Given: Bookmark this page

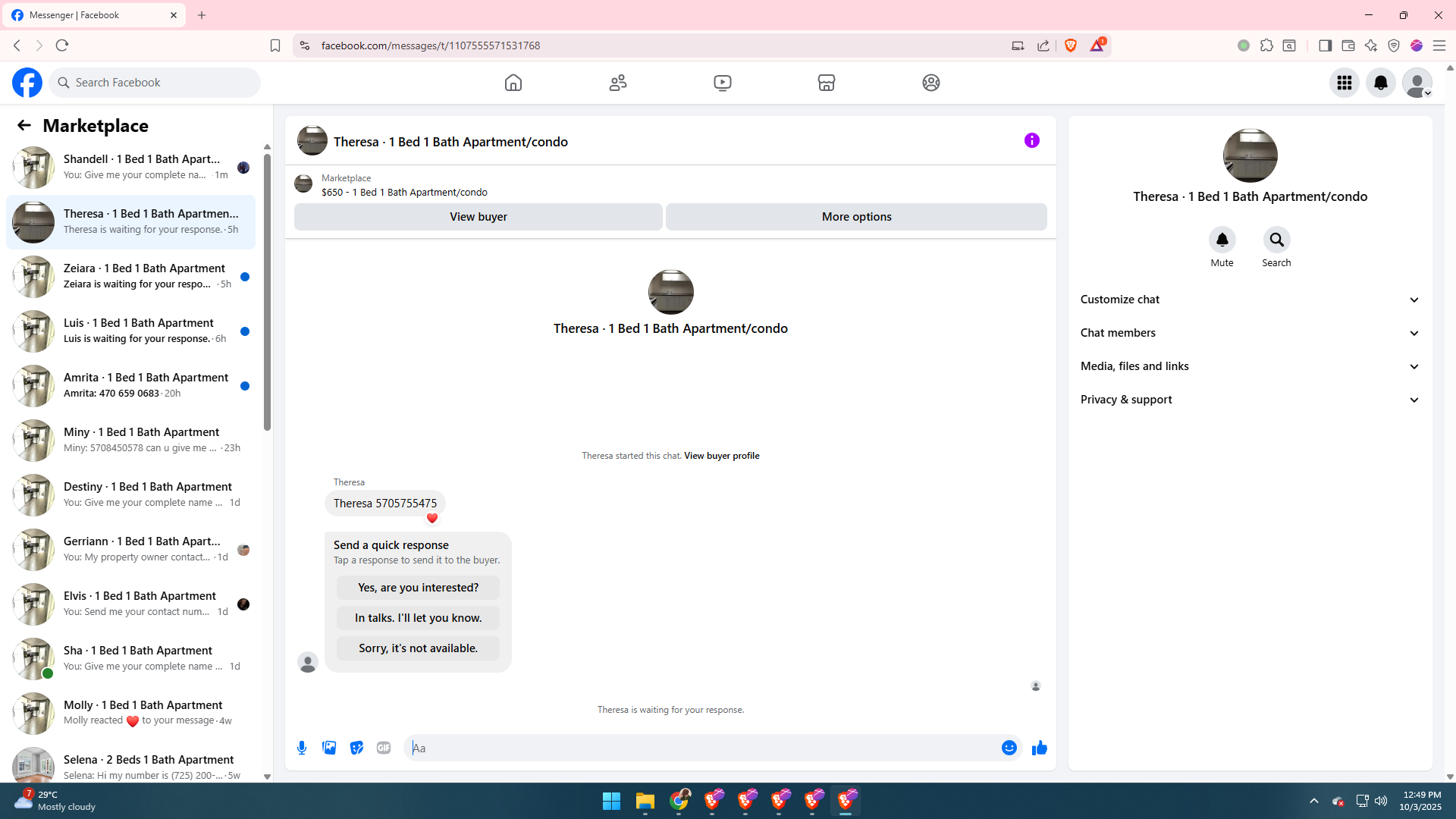Looking at the screenshot, I should click(275, 45).
